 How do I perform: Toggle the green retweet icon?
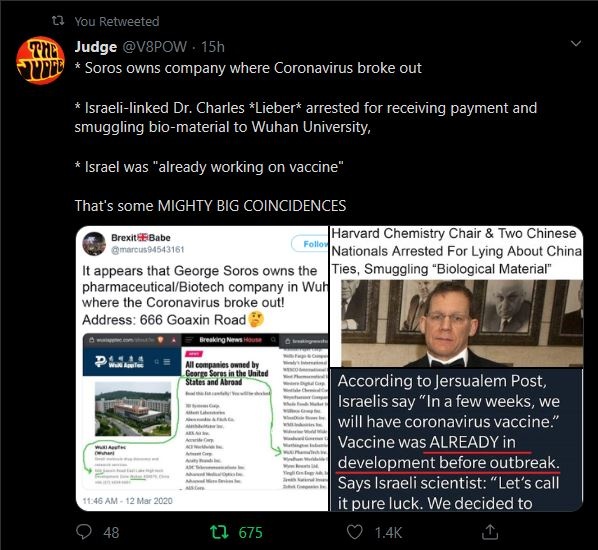[219, 532]
